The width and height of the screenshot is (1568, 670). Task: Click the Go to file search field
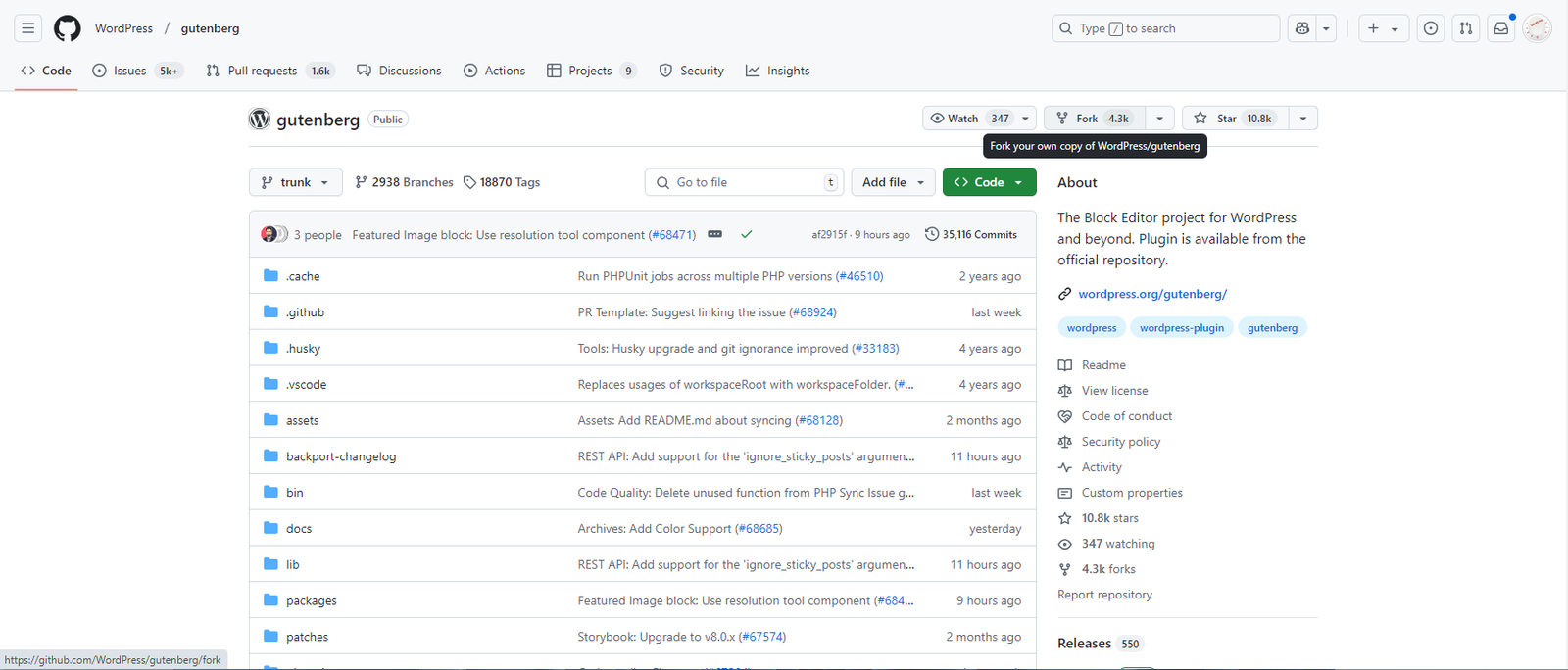pyautogui.click(x=745, y=182)
